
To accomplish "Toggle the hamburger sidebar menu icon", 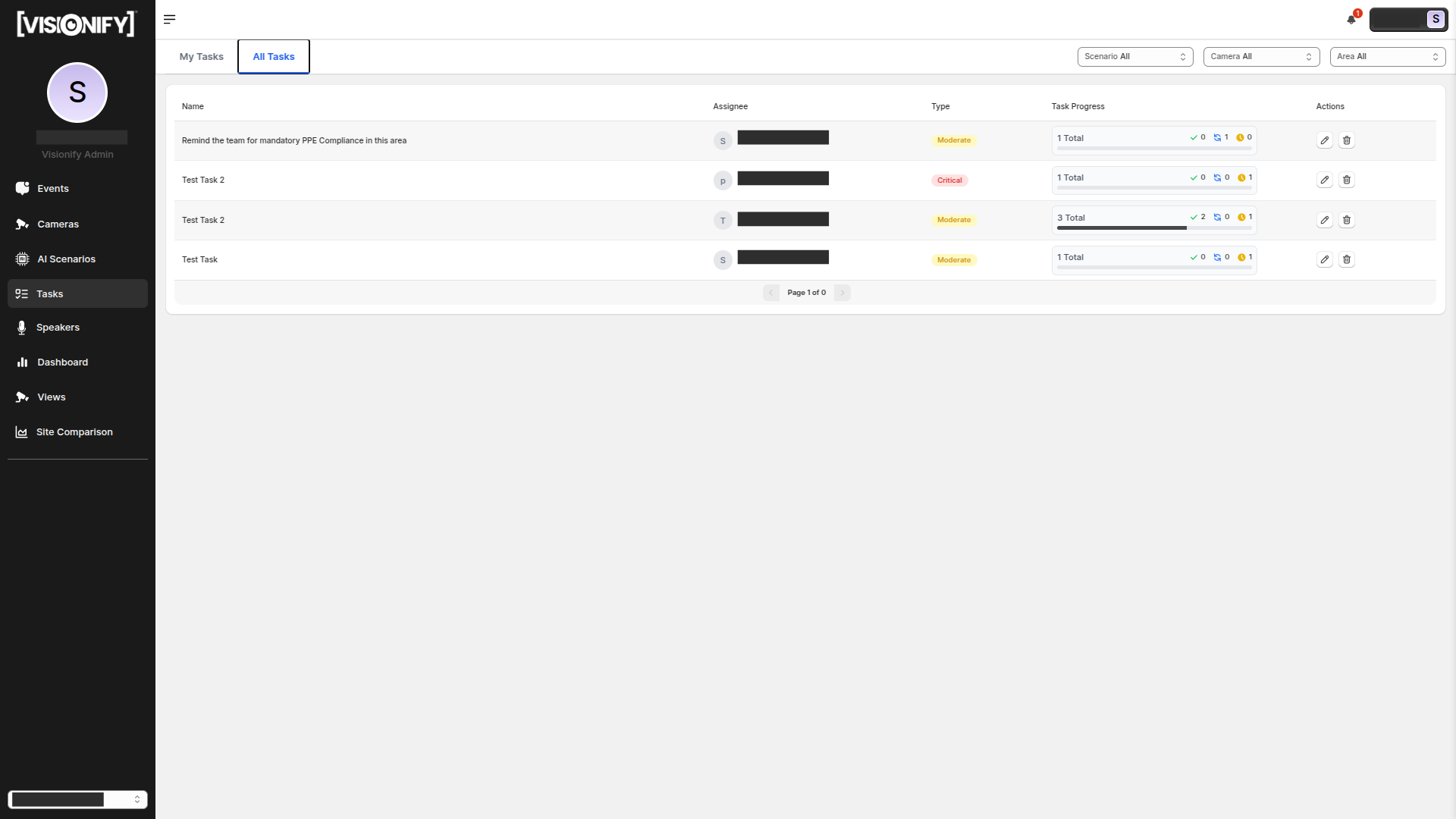I will pyautogui.click(x=170, y=19).
